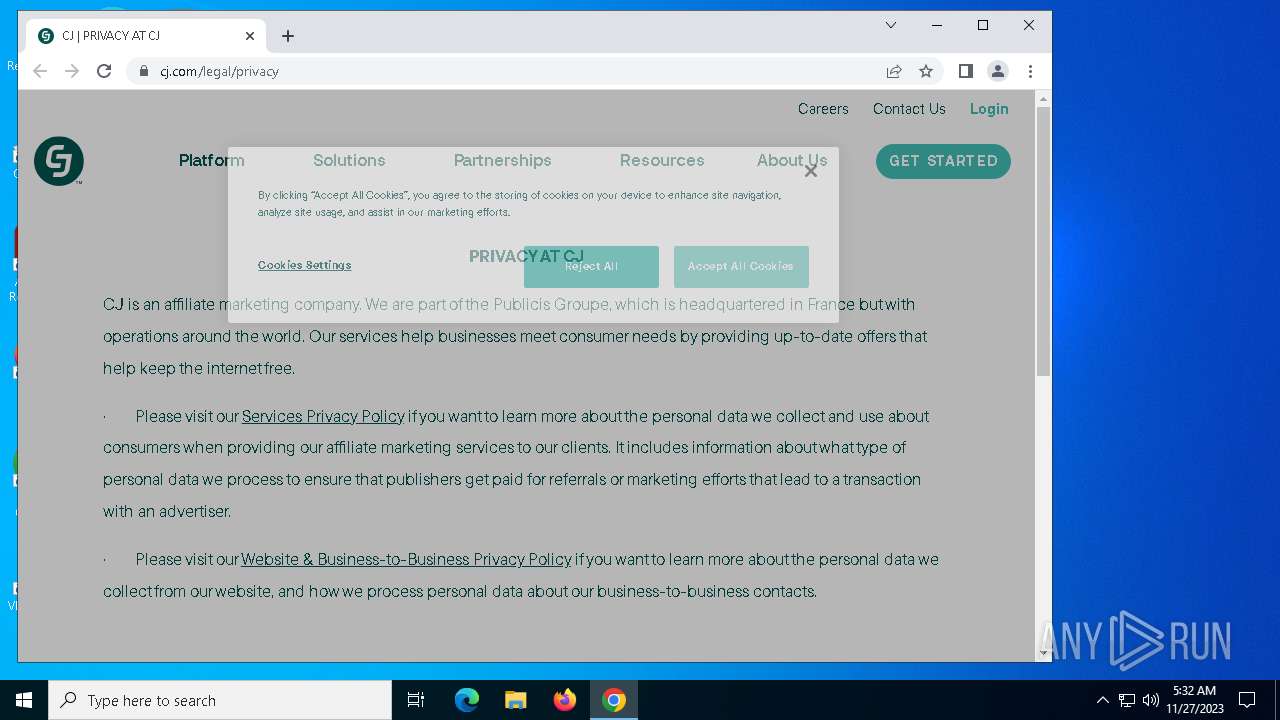
Task: Open the Solutions navigation menu
Action: coord(349,160)
